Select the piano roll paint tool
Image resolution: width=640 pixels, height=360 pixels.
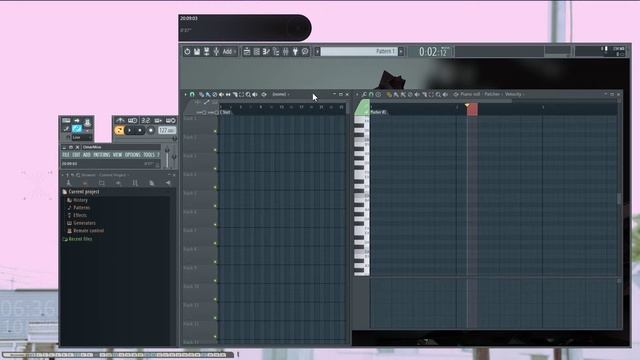click(x=396, y=95)
